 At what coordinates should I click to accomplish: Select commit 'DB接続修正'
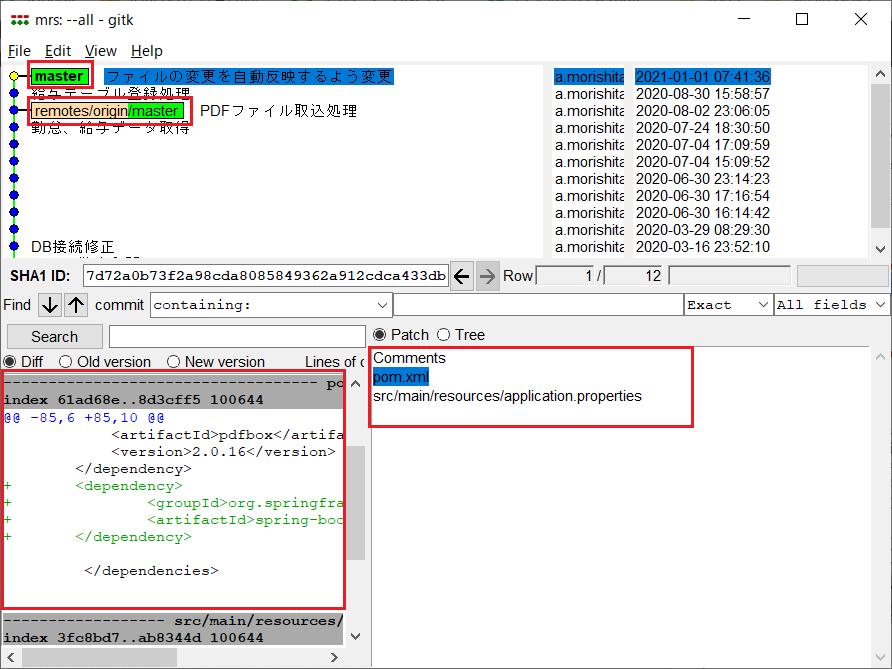pos(73,247)
